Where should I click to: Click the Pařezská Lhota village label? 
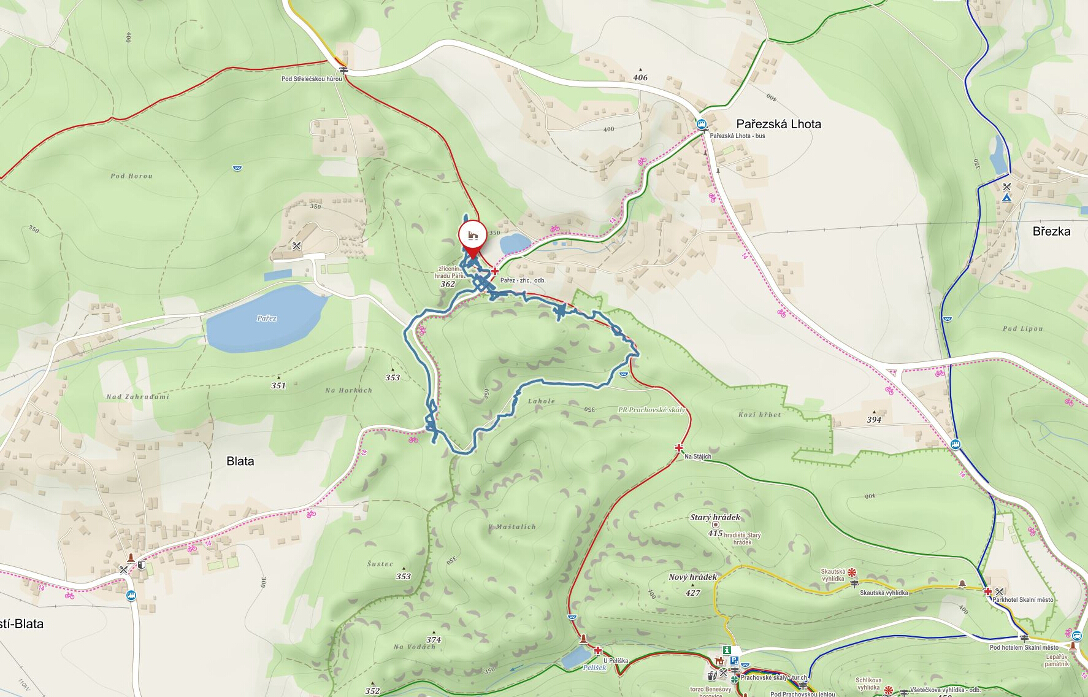[779, 124]
